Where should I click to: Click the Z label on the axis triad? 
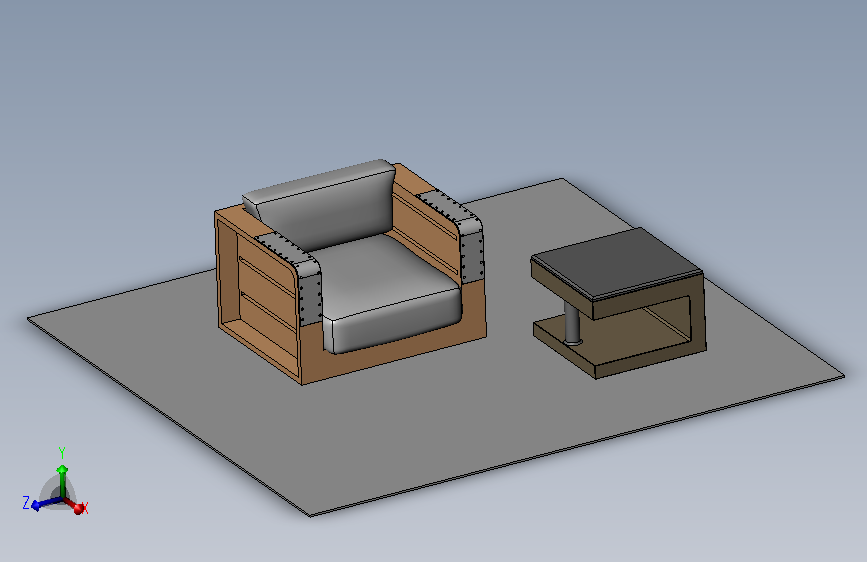coord(26,502)
